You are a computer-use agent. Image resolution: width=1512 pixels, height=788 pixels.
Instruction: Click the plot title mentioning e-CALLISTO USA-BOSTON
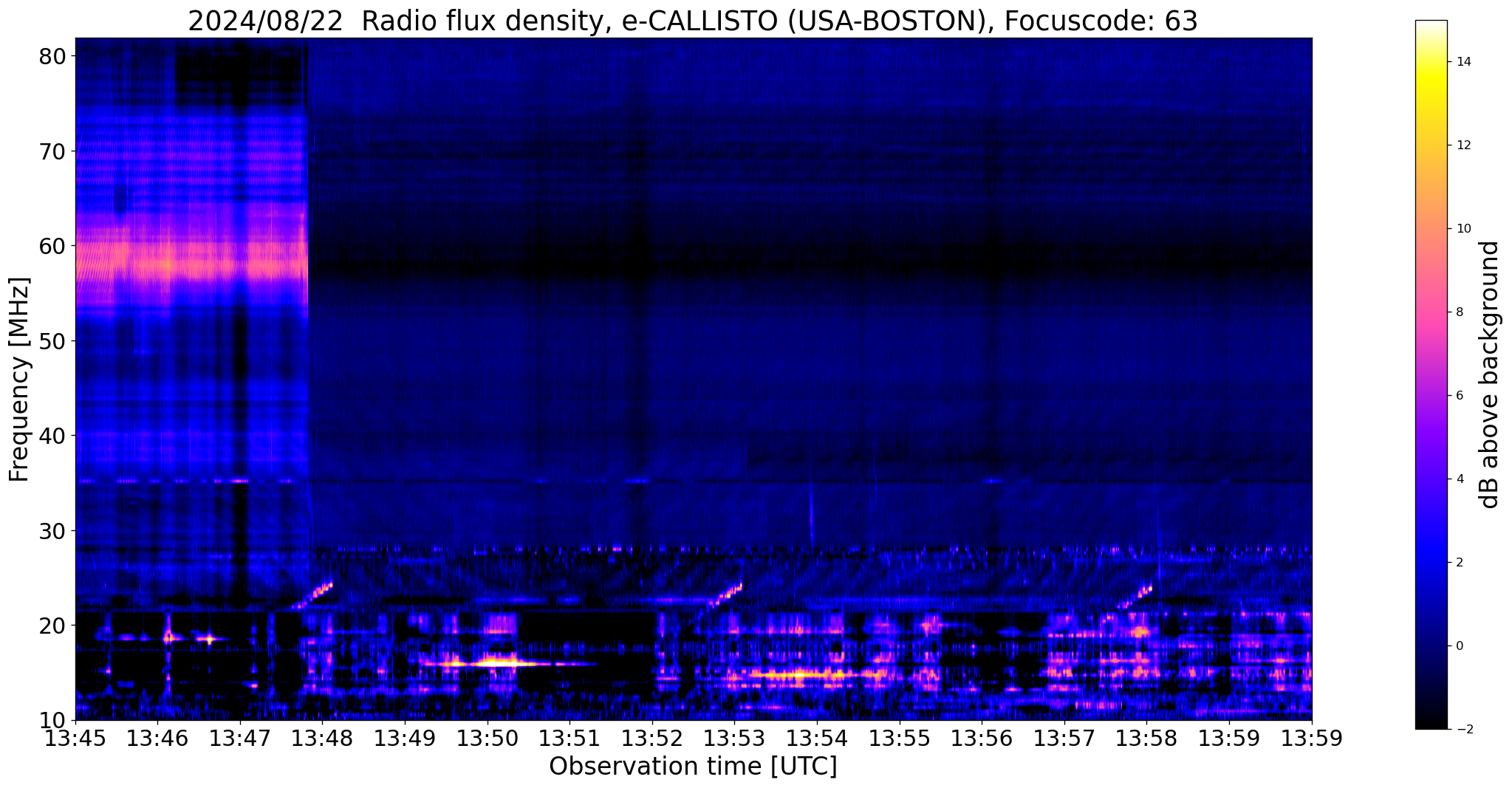click(693, 21)
